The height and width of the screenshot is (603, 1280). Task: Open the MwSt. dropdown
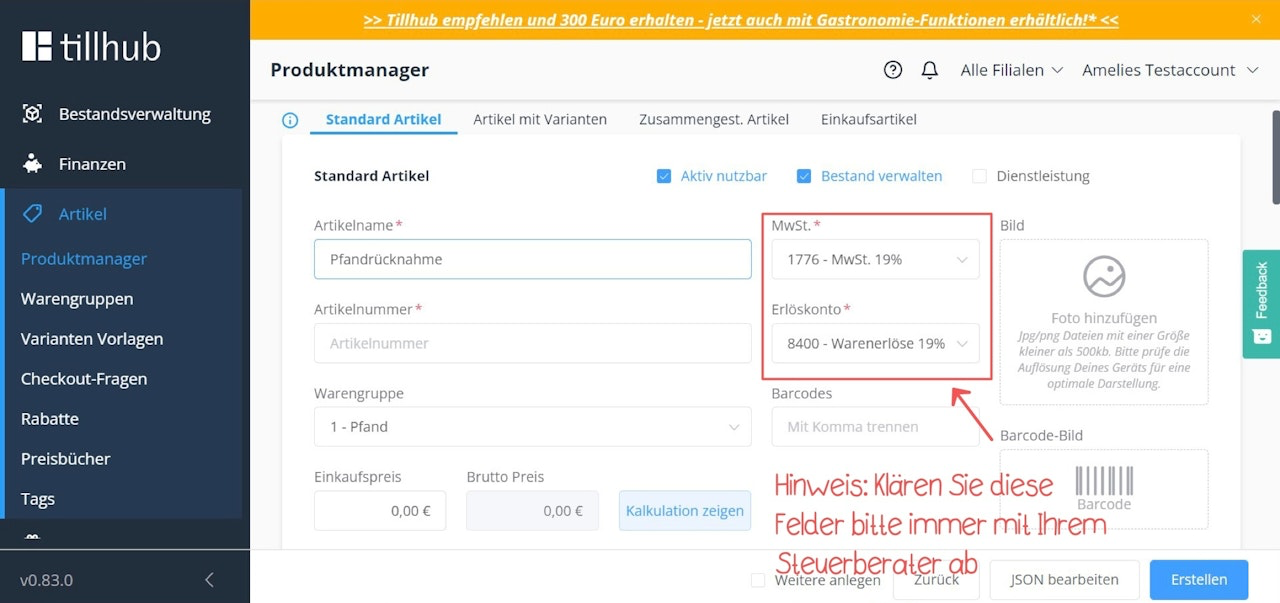tap(875, 260)
